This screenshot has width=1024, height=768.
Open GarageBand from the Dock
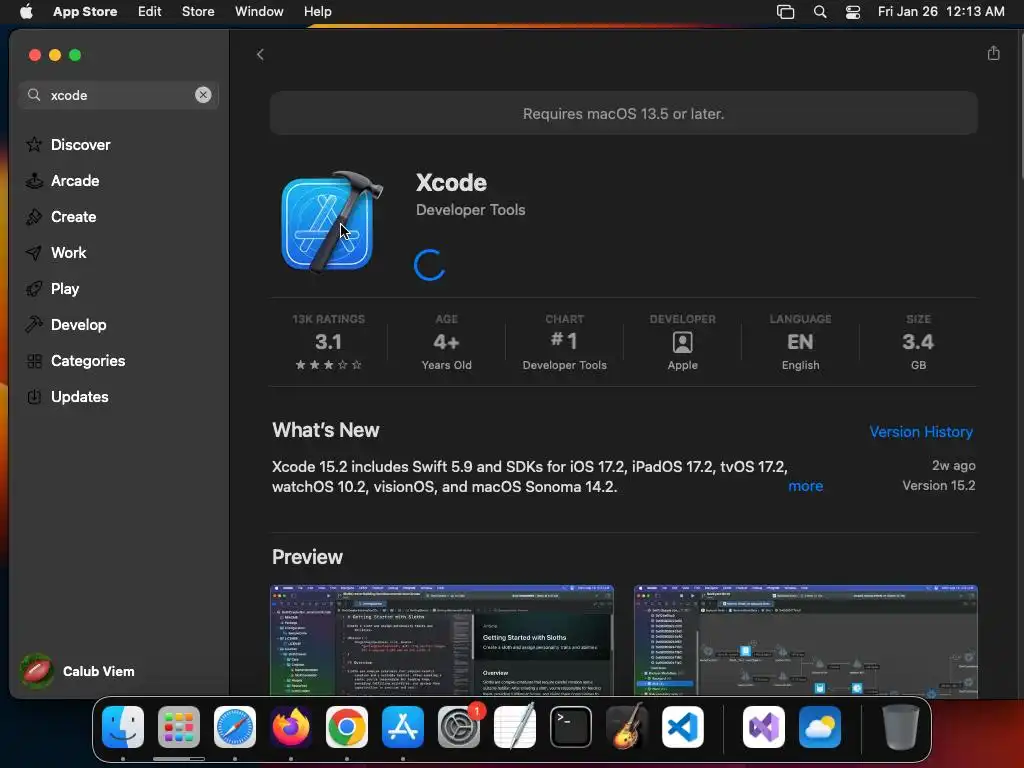[x=627, y=727]
